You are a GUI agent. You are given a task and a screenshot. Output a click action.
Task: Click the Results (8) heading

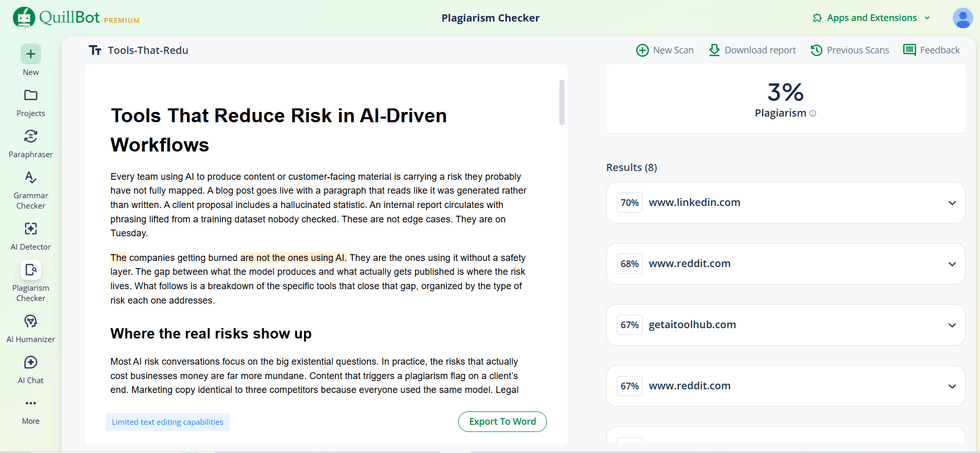coord(631,167)
